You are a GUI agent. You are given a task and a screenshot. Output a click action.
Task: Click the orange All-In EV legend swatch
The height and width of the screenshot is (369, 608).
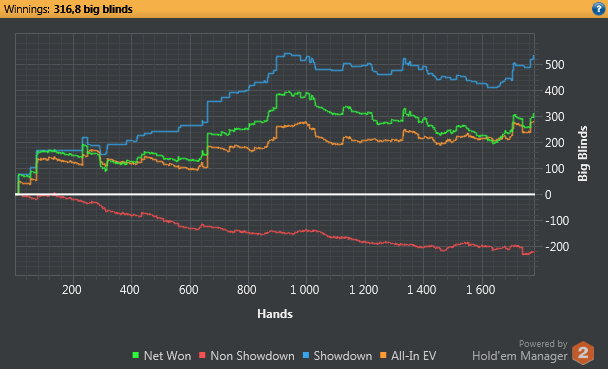pyautogui.click(x=383, y=355)
